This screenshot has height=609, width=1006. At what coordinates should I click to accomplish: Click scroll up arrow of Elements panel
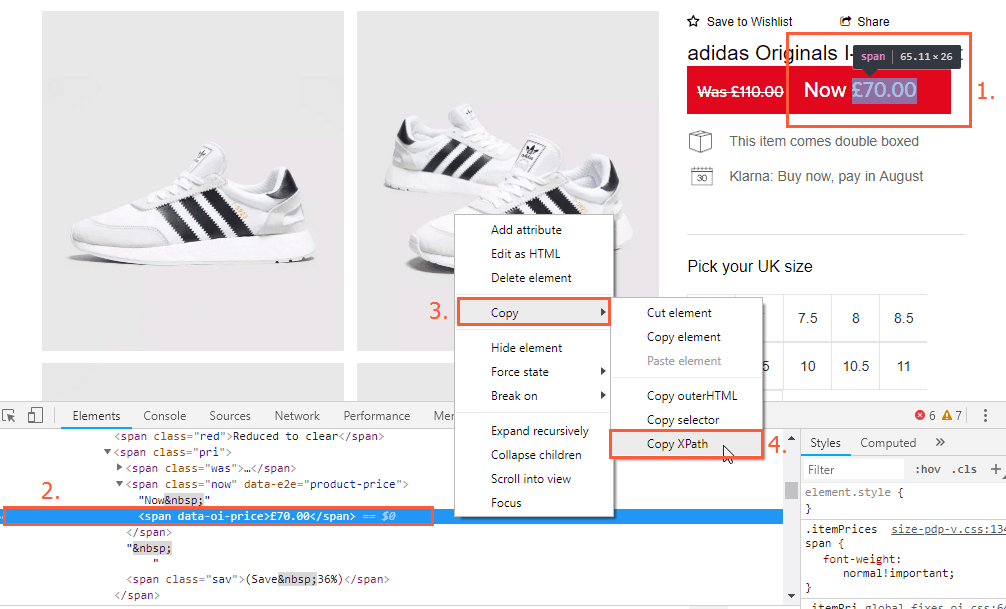click(792, 438)
